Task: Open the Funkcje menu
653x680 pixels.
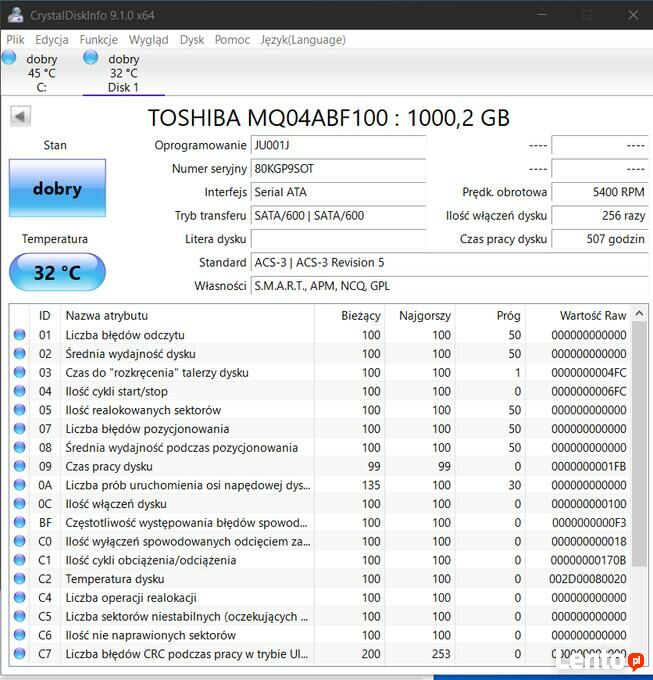Action: [98, 40]
